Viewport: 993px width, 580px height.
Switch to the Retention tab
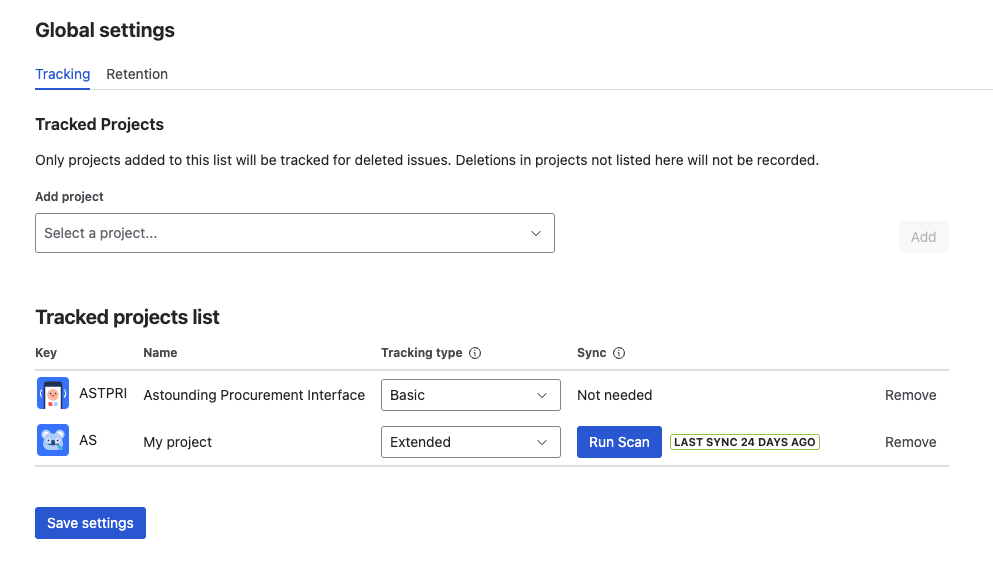137,74
